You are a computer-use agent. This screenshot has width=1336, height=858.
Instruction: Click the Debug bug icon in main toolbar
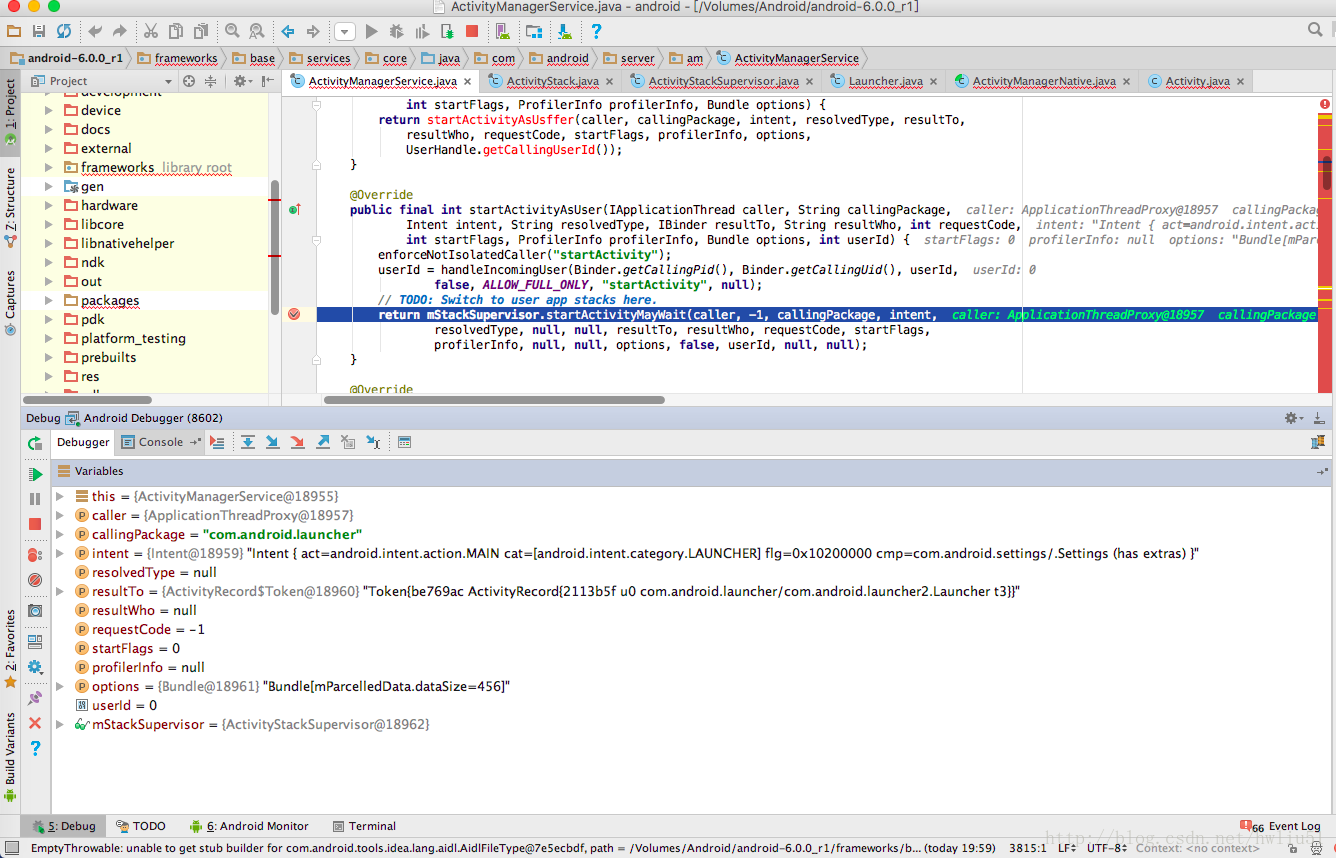(x=396, y=32)
